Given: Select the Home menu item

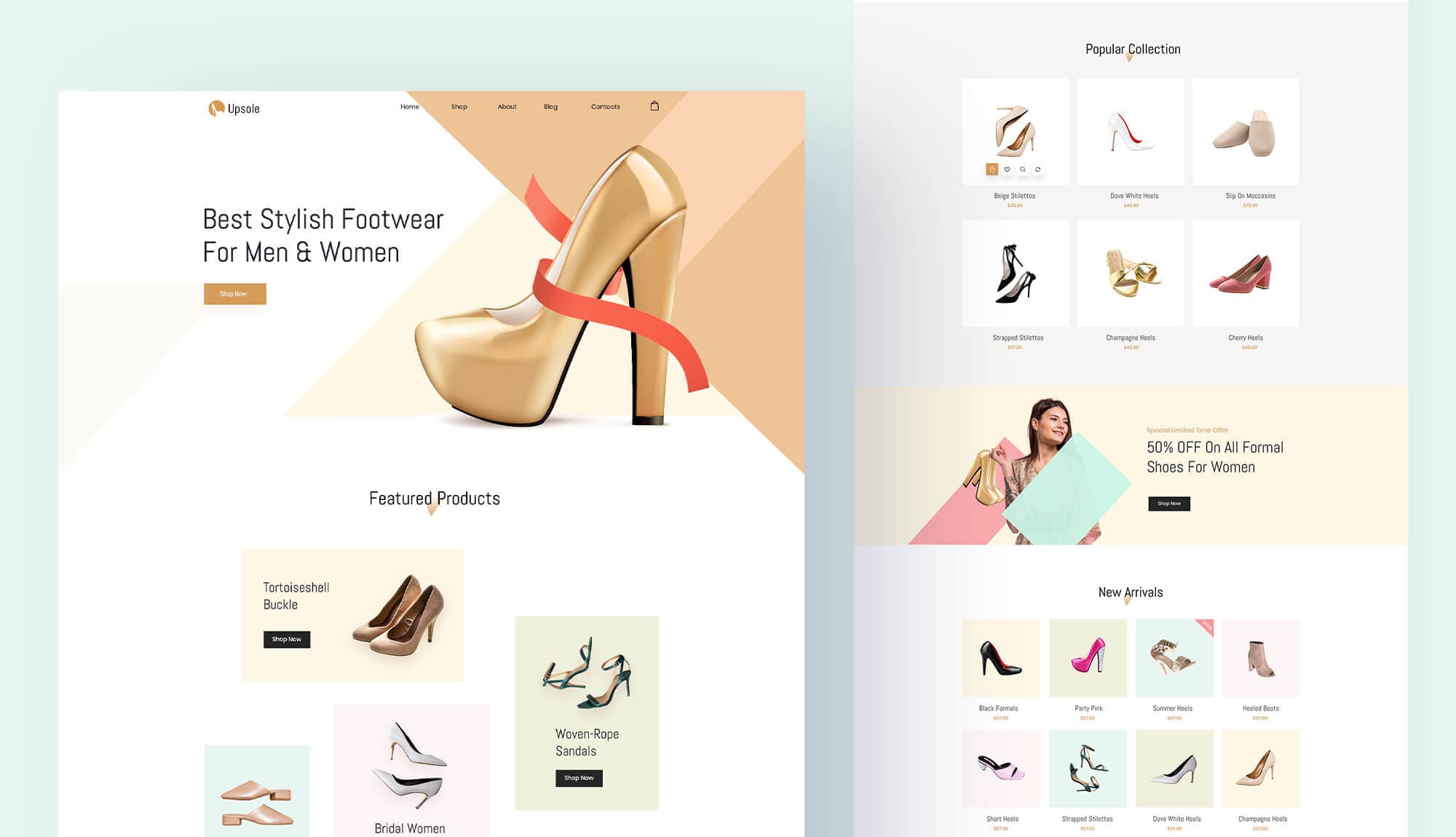Looking at the screenshot, I should (x=409, y=106).
